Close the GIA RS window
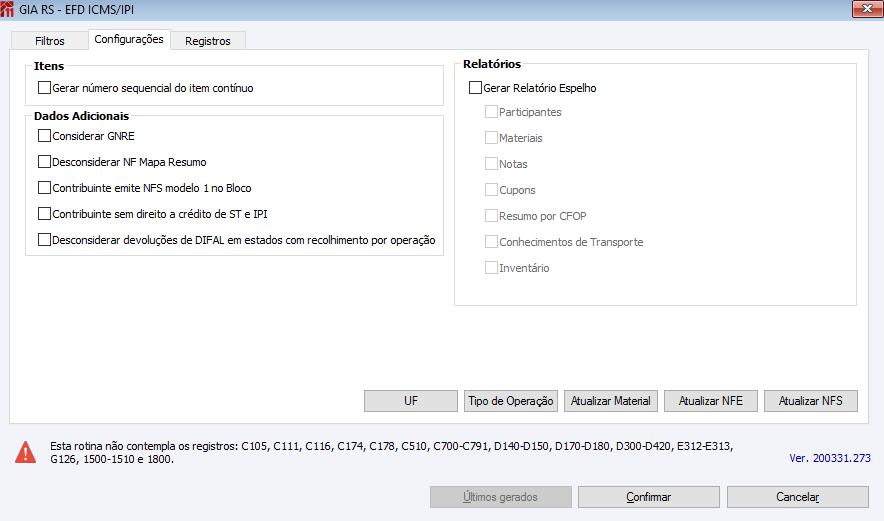The height and width of the screenshot is (521, 884). (865, 9)
